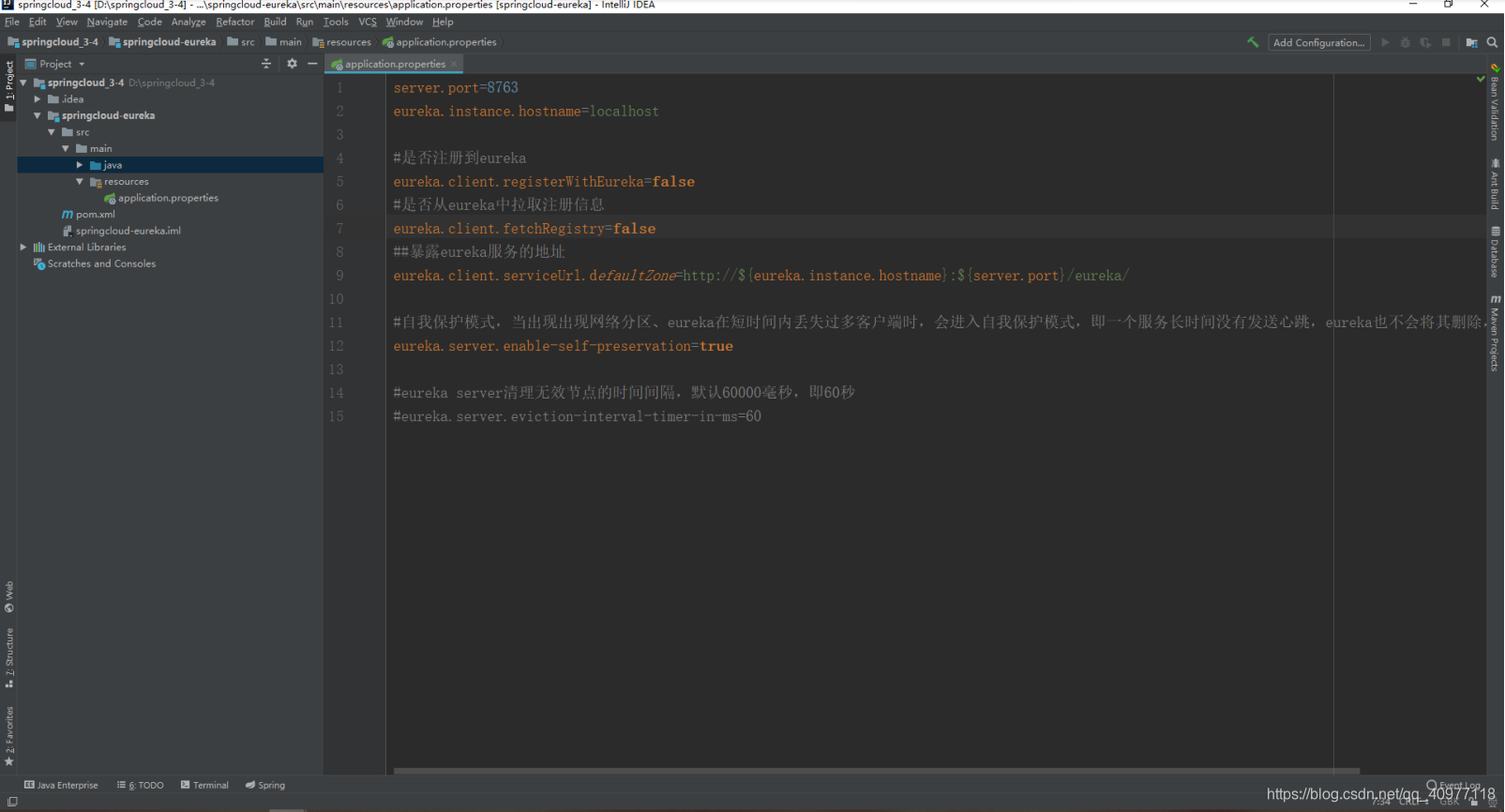The height and width of the screenshot is (812, 1505).
Task: Open the Build menu
Action: (x=275, y=22)
